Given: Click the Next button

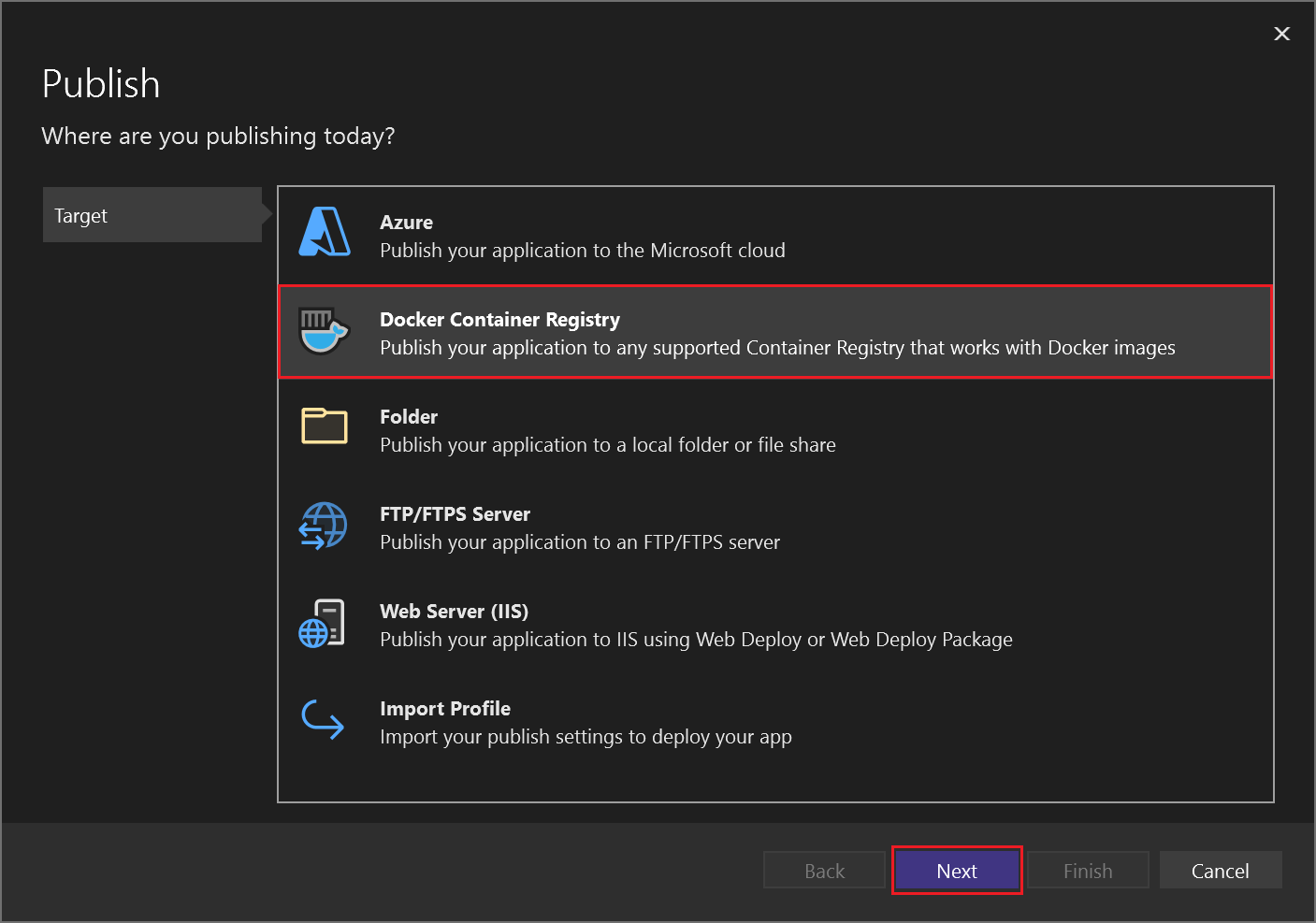Looking at the screenshot, I should (957, 870).
